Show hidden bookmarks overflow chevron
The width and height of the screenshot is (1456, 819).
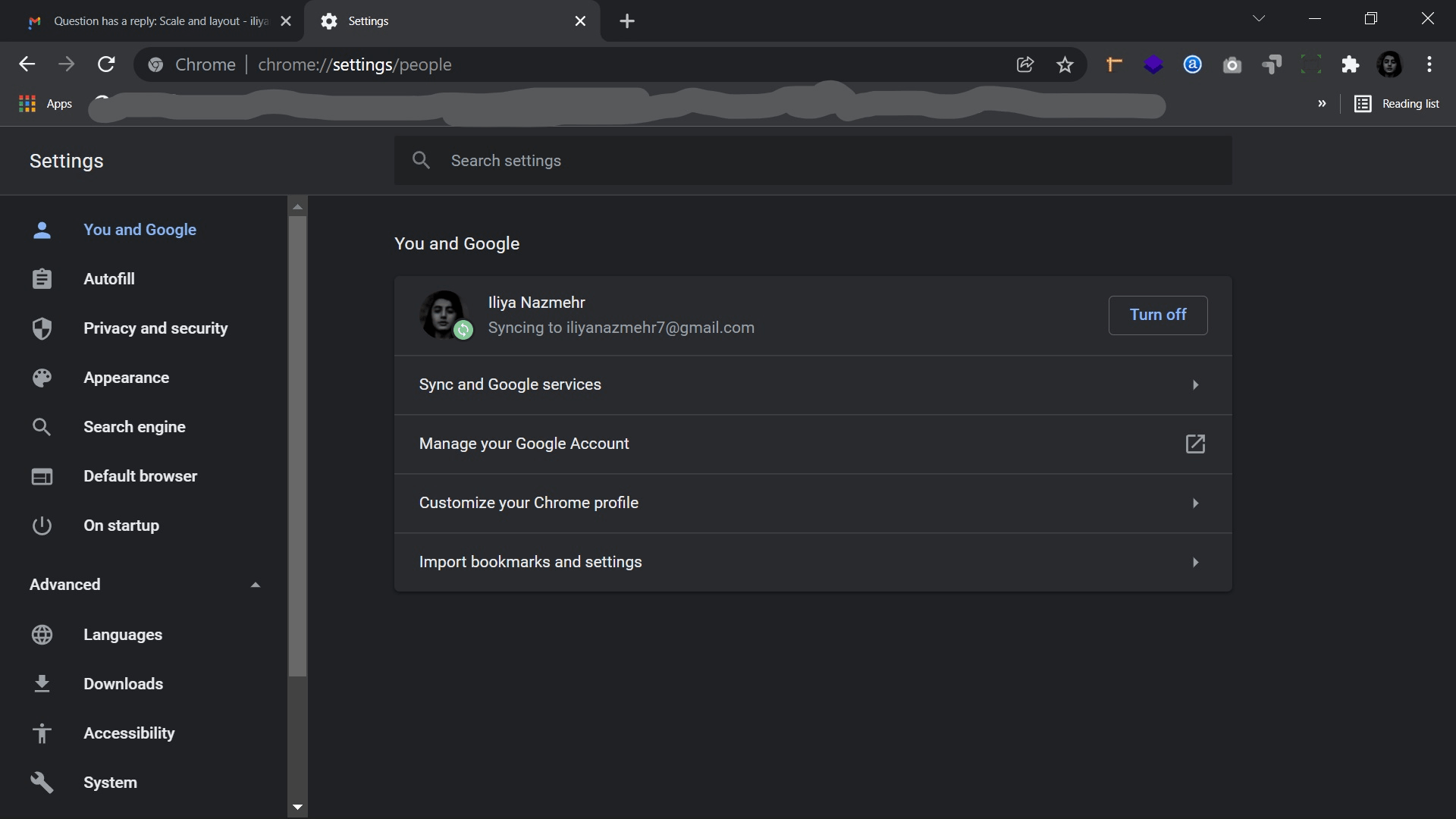[1321, 104]
